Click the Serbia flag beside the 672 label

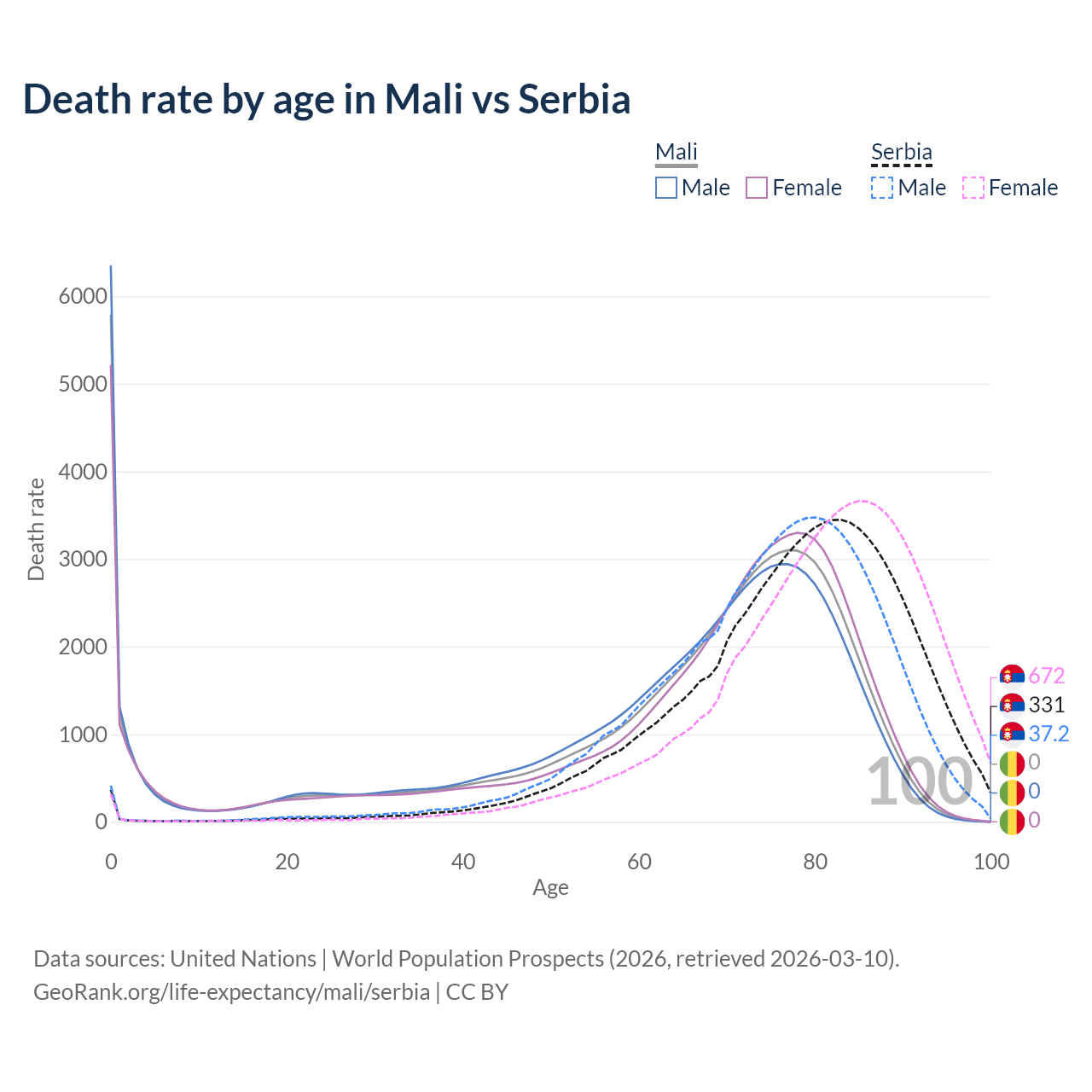(x=1012, y=677)
